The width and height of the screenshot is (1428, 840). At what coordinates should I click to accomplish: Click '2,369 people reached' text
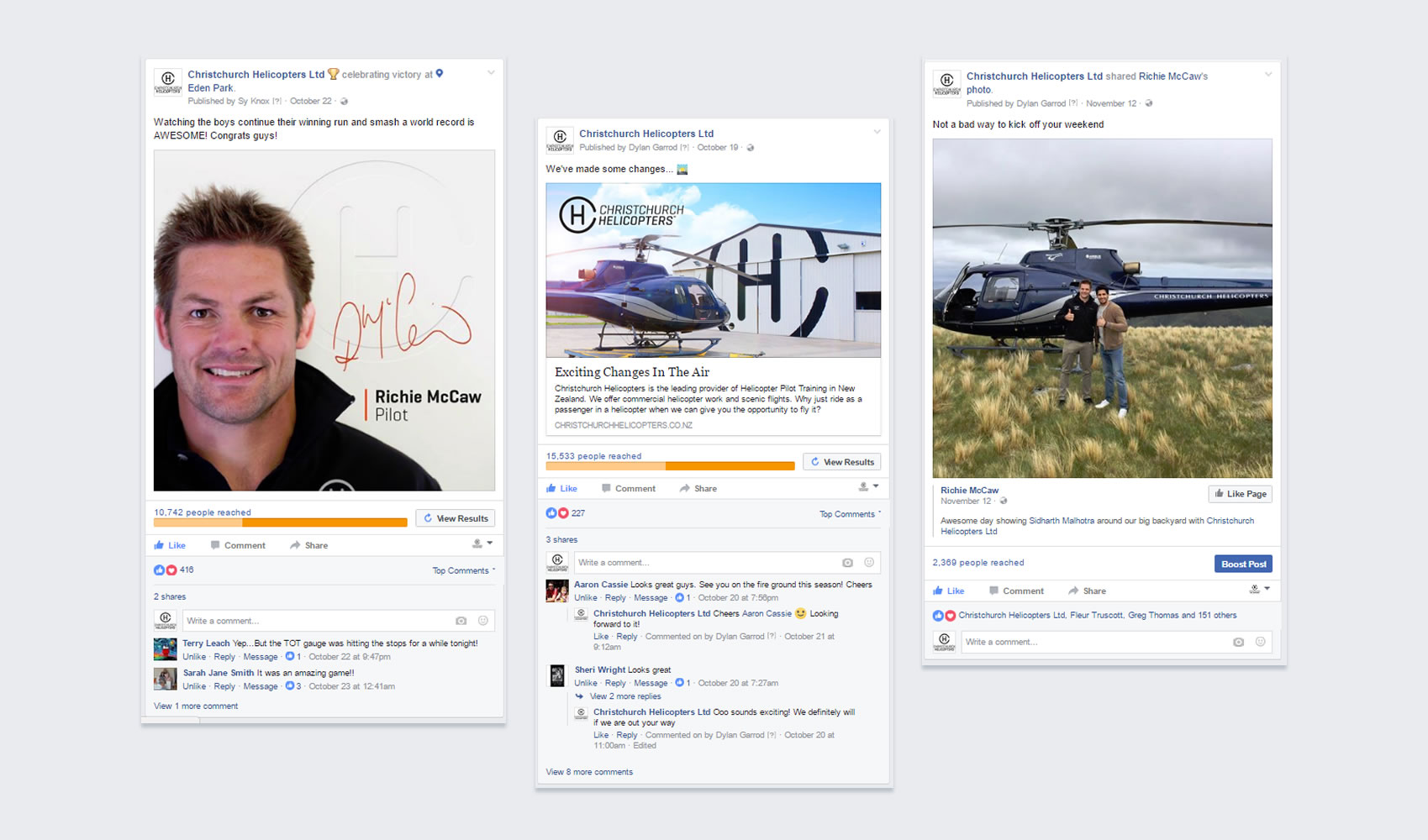point(978,563)
